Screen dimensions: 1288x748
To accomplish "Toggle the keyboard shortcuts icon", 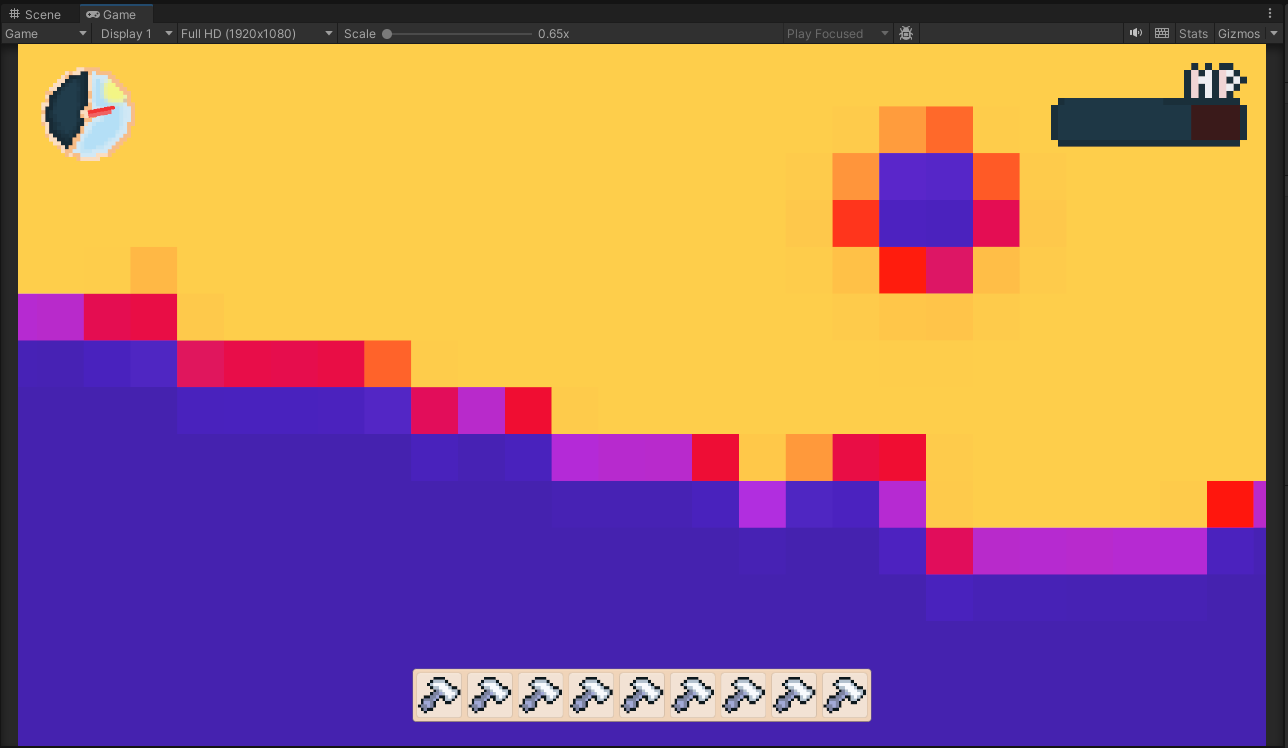I will point(1161,33).
